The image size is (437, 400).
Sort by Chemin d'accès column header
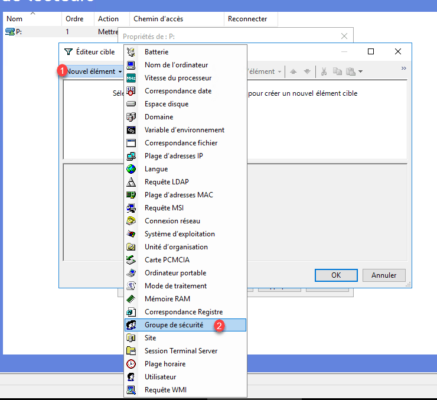point(177,19)
